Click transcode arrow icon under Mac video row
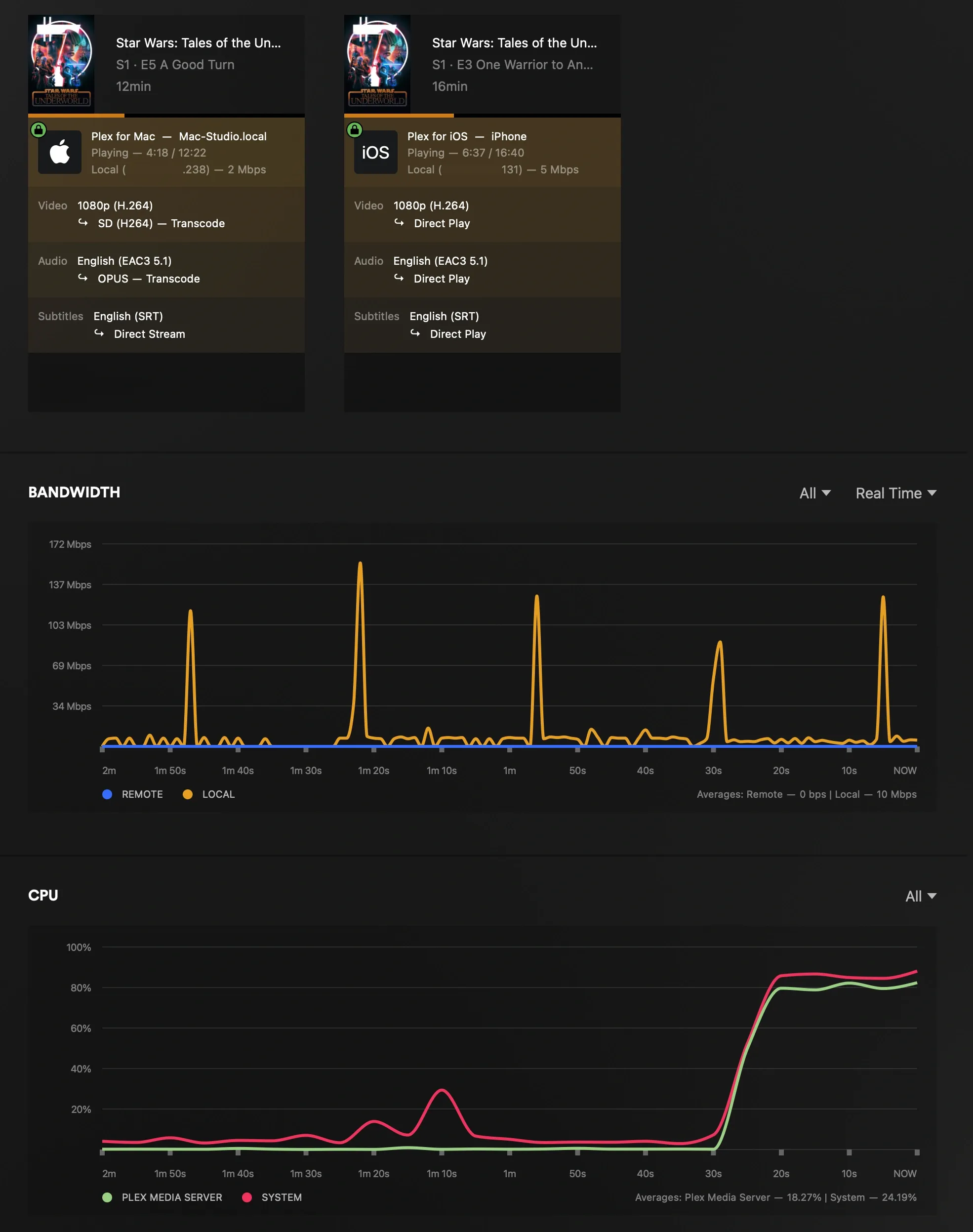 [83, 223]
